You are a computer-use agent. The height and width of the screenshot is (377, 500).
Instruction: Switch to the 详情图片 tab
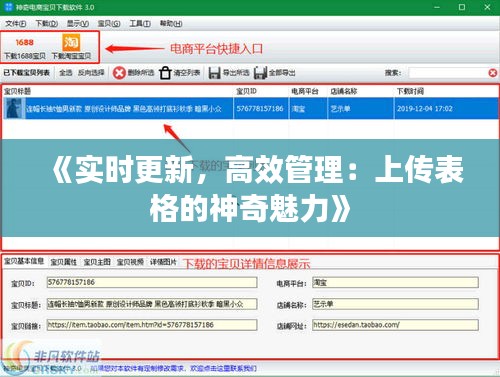coord(163,262)
